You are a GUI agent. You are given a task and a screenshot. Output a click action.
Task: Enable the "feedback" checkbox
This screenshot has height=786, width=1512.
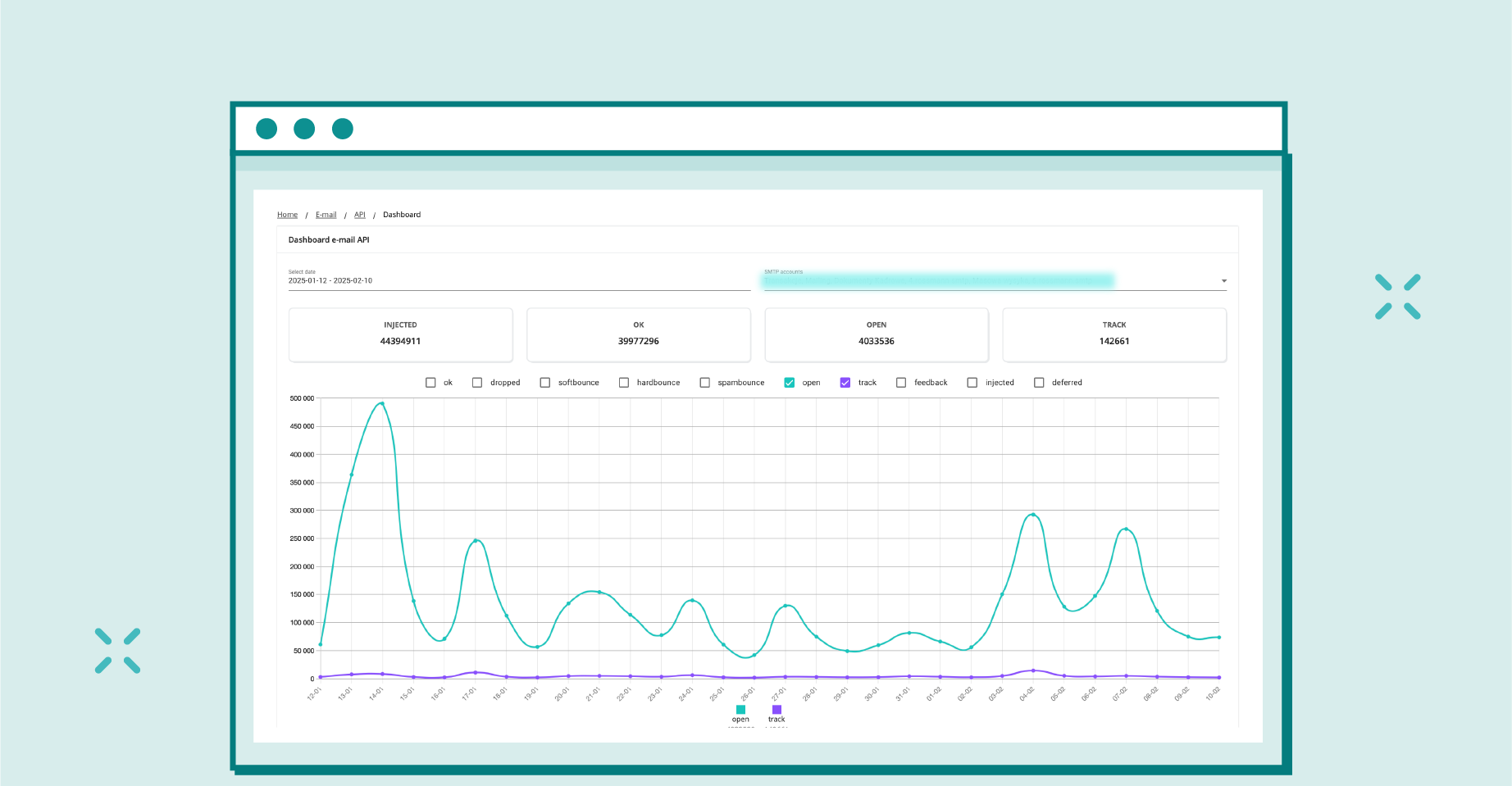(901, 382)
